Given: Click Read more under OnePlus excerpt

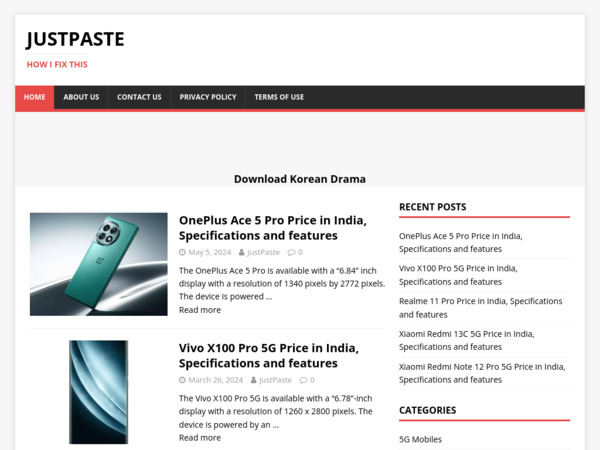Looking at the screenshot, I should 200,310.
